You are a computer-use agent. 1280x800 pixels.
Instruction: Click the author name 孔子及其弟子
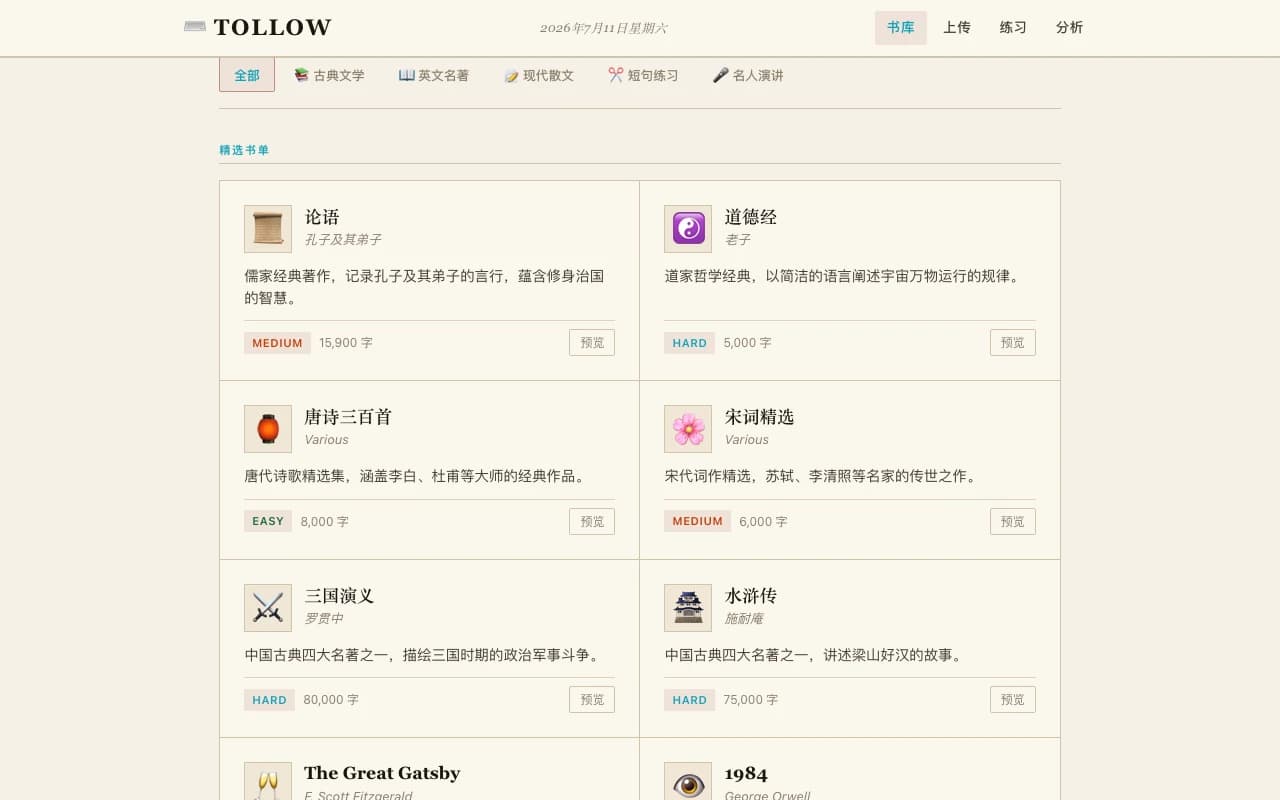click(343, 240)
